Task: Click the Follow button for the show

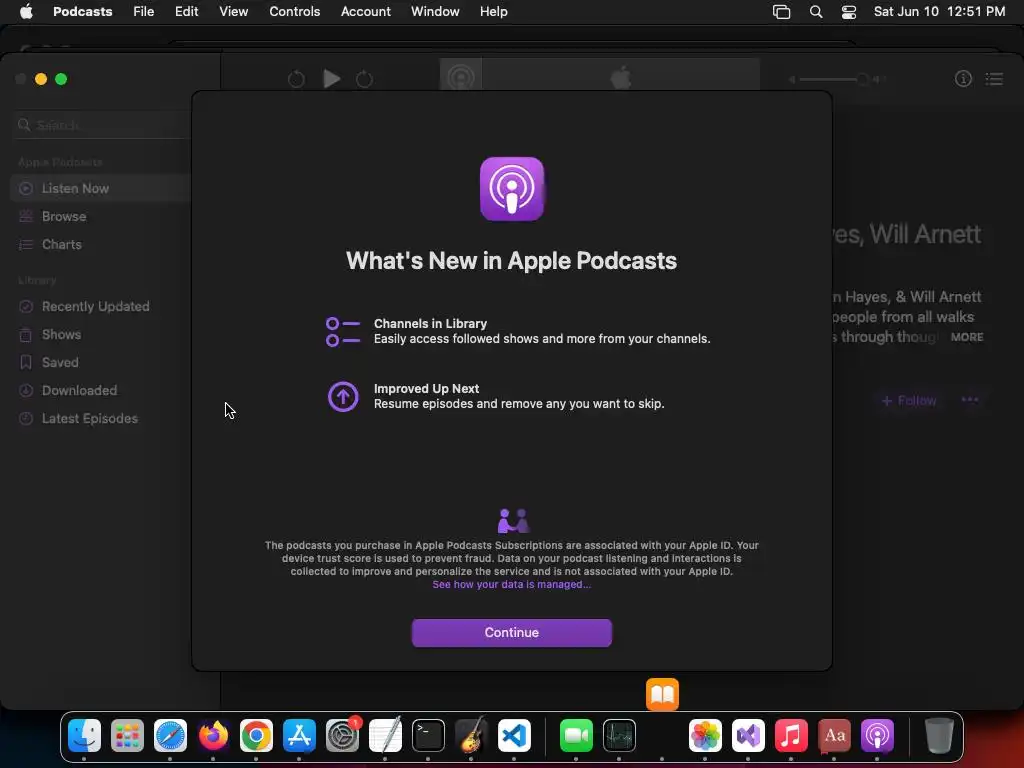Action: pos(908,400)
